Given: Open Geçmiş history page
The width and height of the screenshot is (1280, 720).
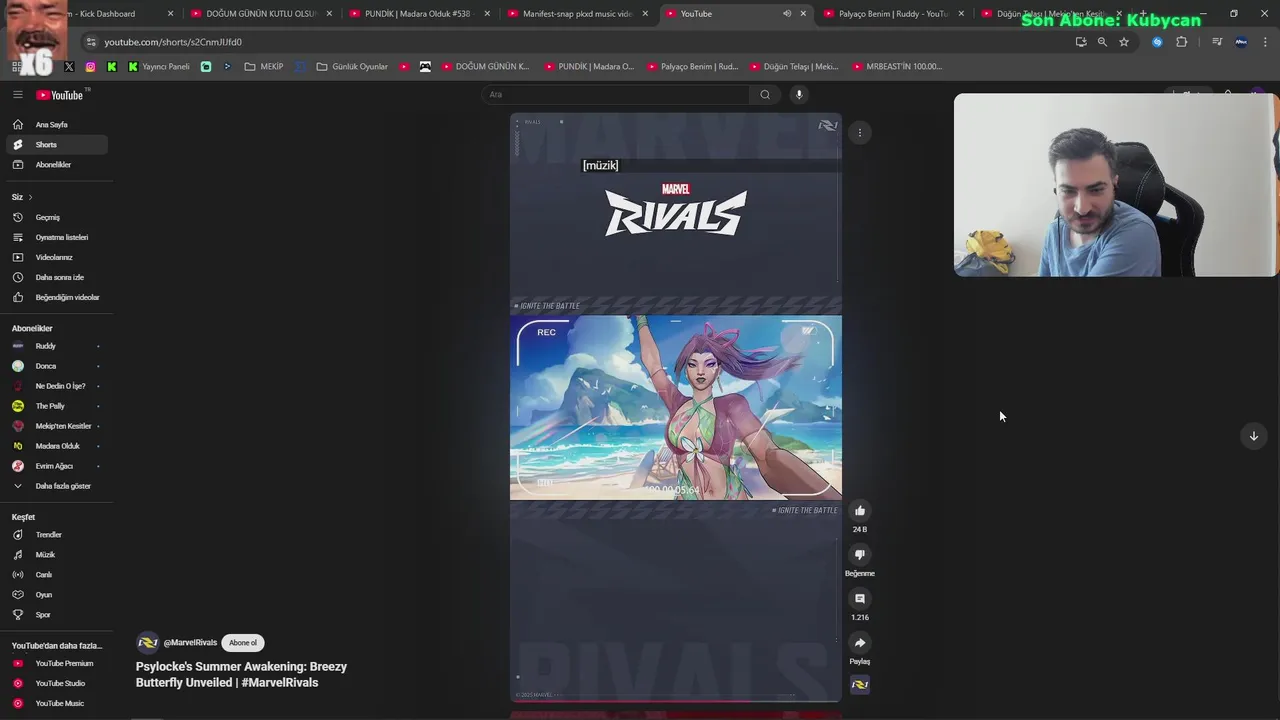Looking at the screenshot, I should (x=57, y=218).
